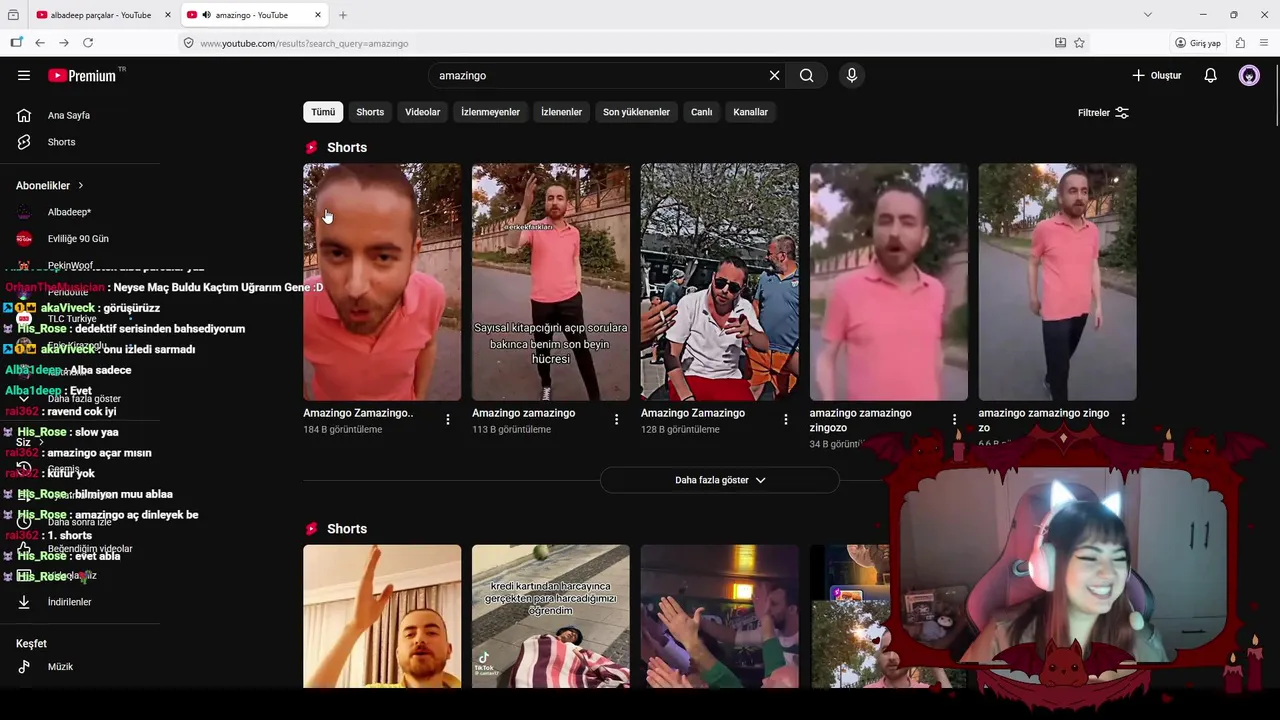Close the amazingo - YouTube browser tab

(x=318, y=15)
